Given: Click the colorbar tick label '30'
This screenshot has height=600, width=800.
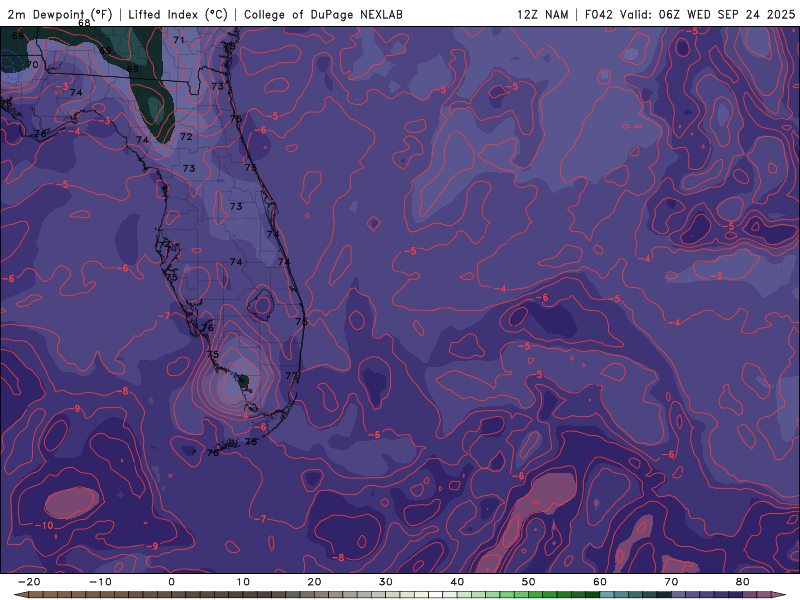Looking at the screenshot, I should coord(386,582).
